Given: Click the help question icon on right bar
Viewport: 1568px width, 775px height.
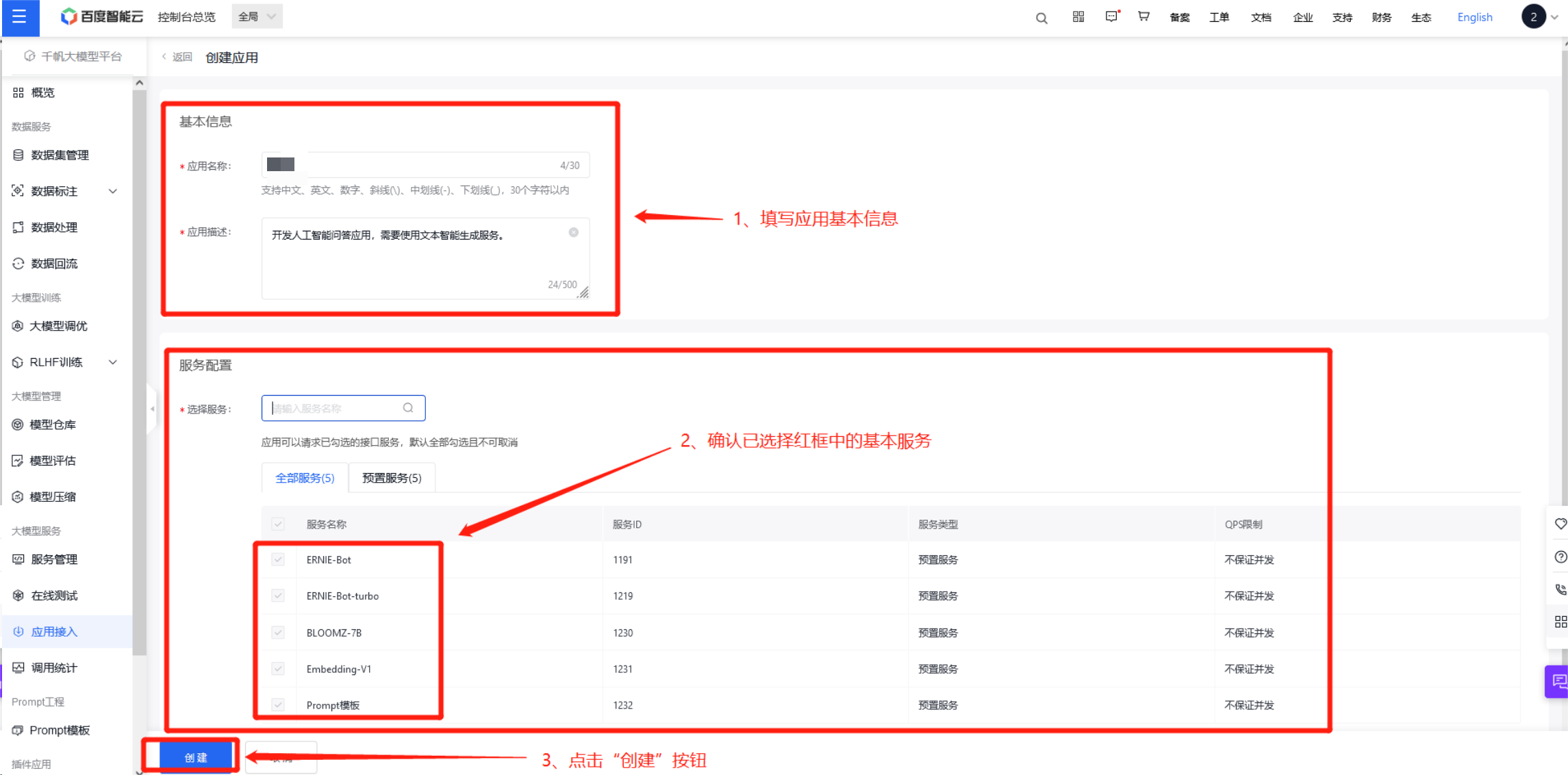Looking at the screenshot, I should [x=1560, y=557].
